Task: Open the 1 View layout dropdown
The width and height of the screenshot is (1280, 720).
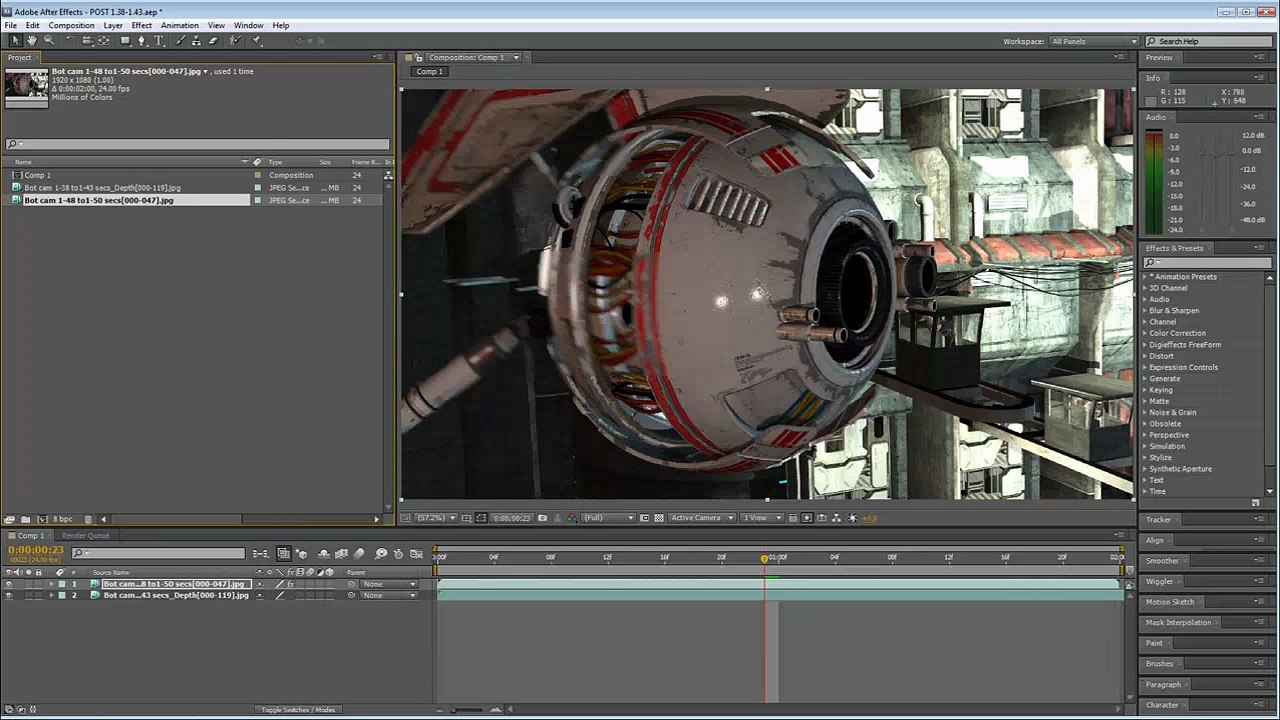Action: coord(761,518)
